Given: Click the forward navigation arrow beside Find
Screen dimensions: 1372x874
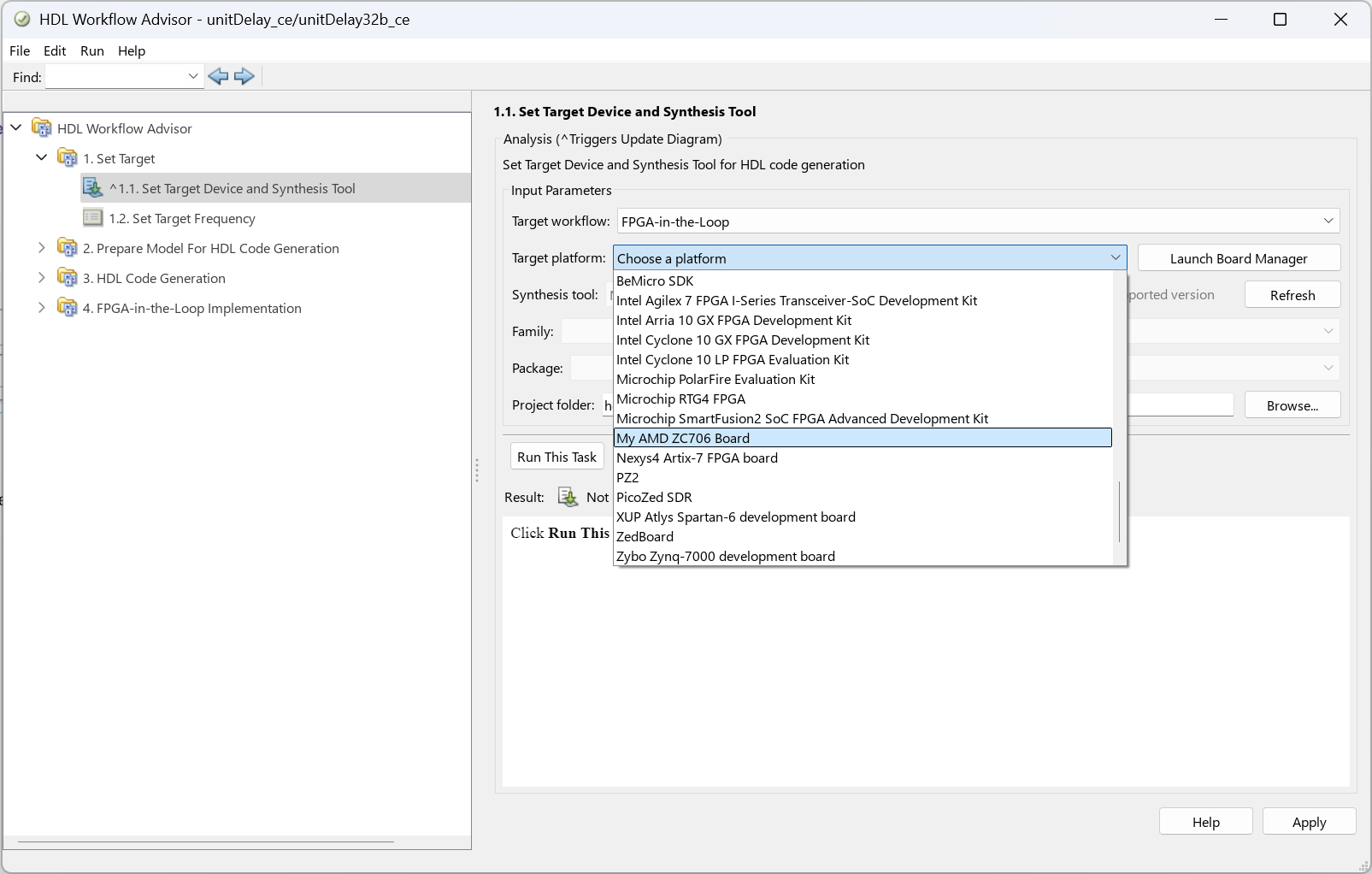Looking at the screenshot, I should click(x=245, y=76).
